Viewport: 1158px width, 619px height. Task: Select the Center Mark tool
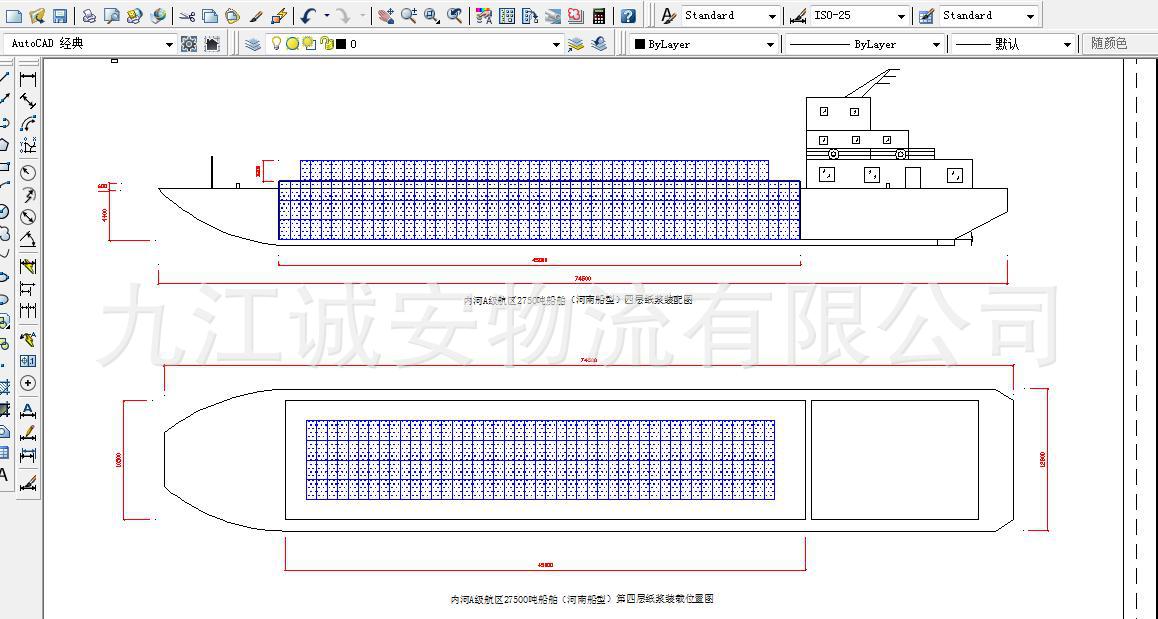(x=28, y=383)
